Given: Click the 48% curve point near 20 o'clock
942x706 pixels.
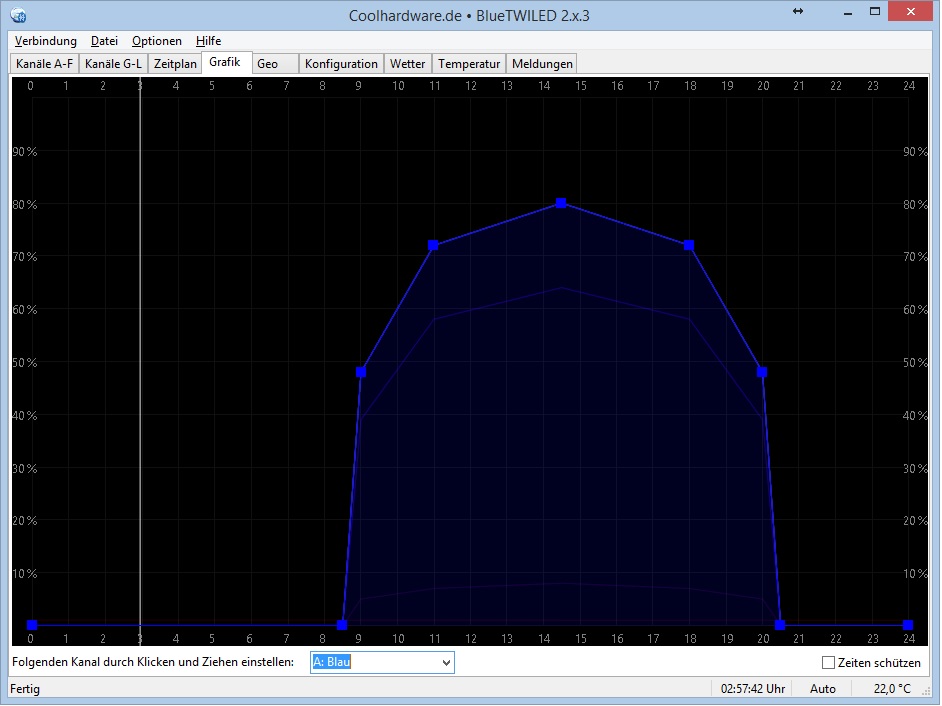Looking at the screenshot, I should (762, 372).
